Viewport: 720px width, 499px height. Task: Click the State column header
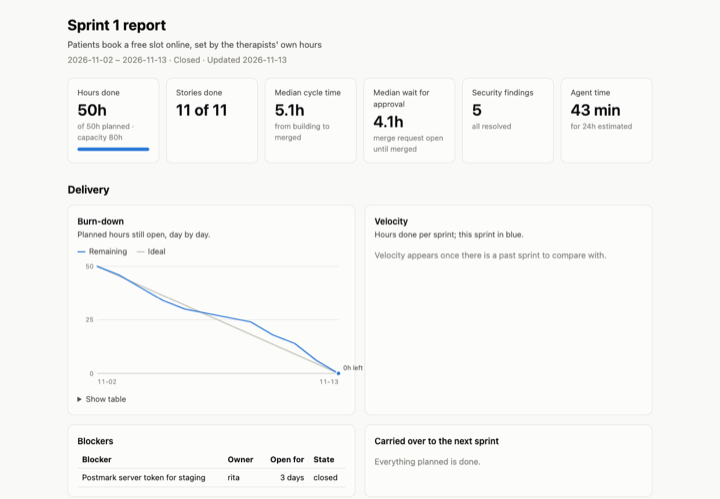324,460
